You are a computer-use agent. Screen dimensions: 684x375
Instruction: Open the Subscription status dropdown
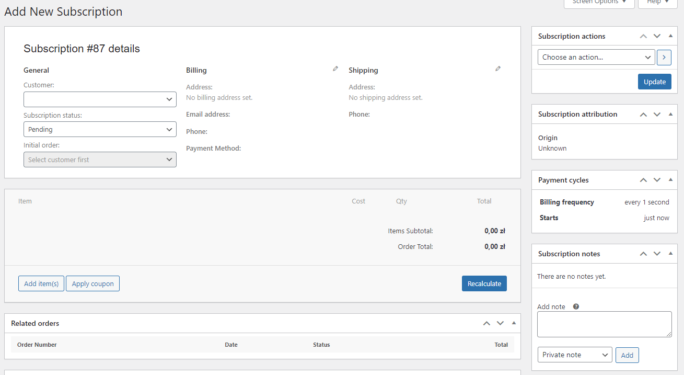click(x=100, y=130)
